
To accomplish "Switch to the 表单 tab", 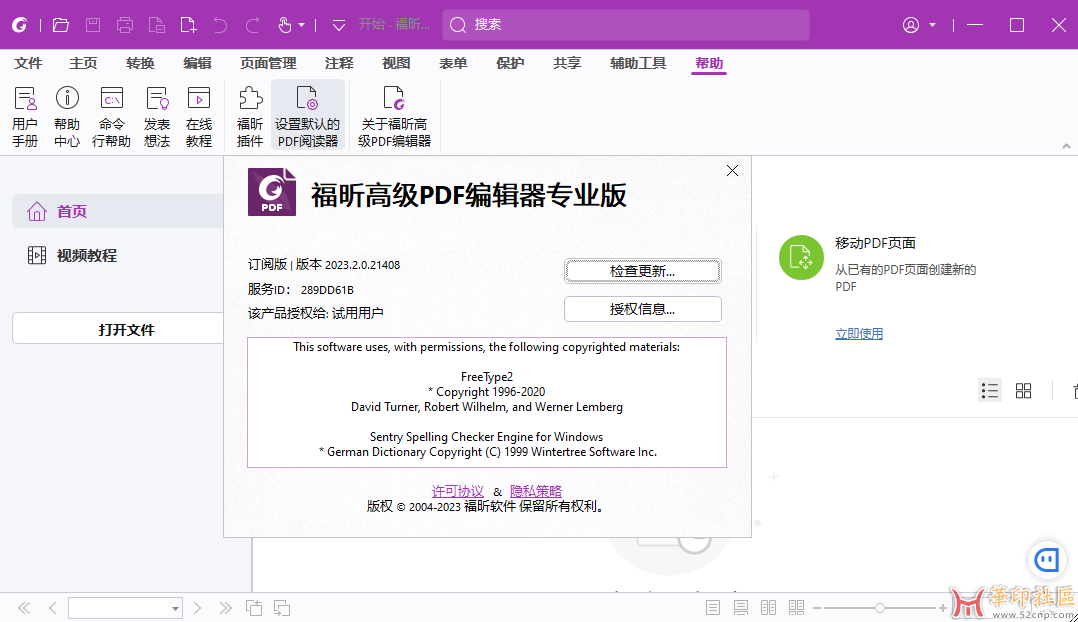I will (x=453, y=63).
